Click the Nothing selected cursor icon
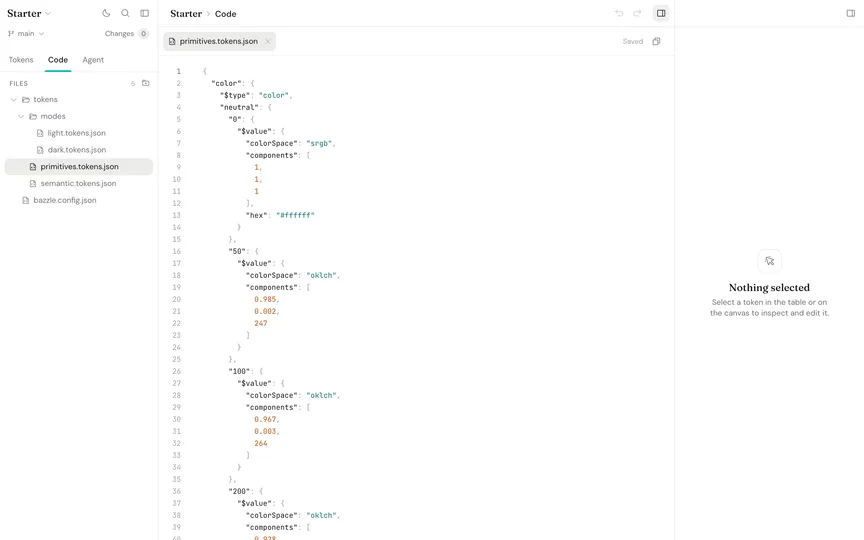 point(769,261)
